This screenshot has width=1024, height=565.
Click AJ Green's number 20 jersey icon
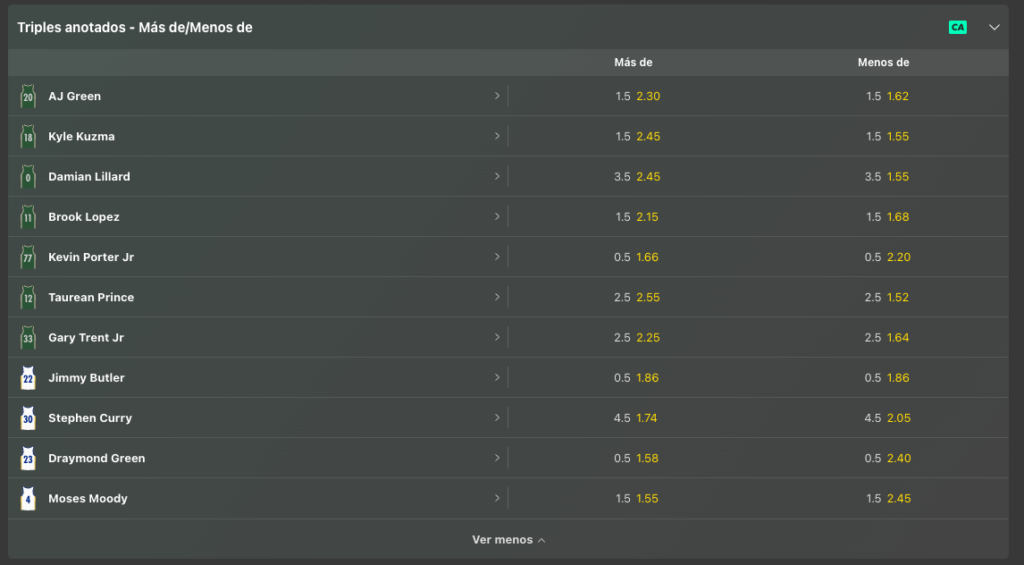pyautogui.click(x=27, y=96)
